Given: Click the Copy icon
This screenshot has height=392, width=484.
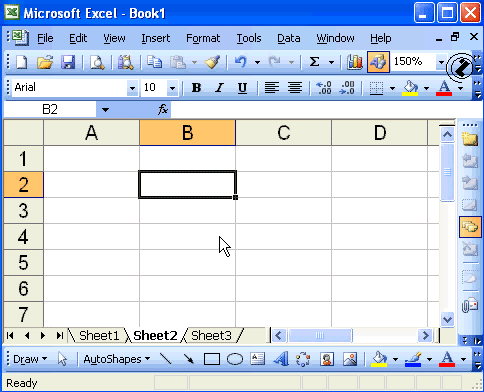Looking at the screenshot, I should pyautogui.click(x=154, y=62).
